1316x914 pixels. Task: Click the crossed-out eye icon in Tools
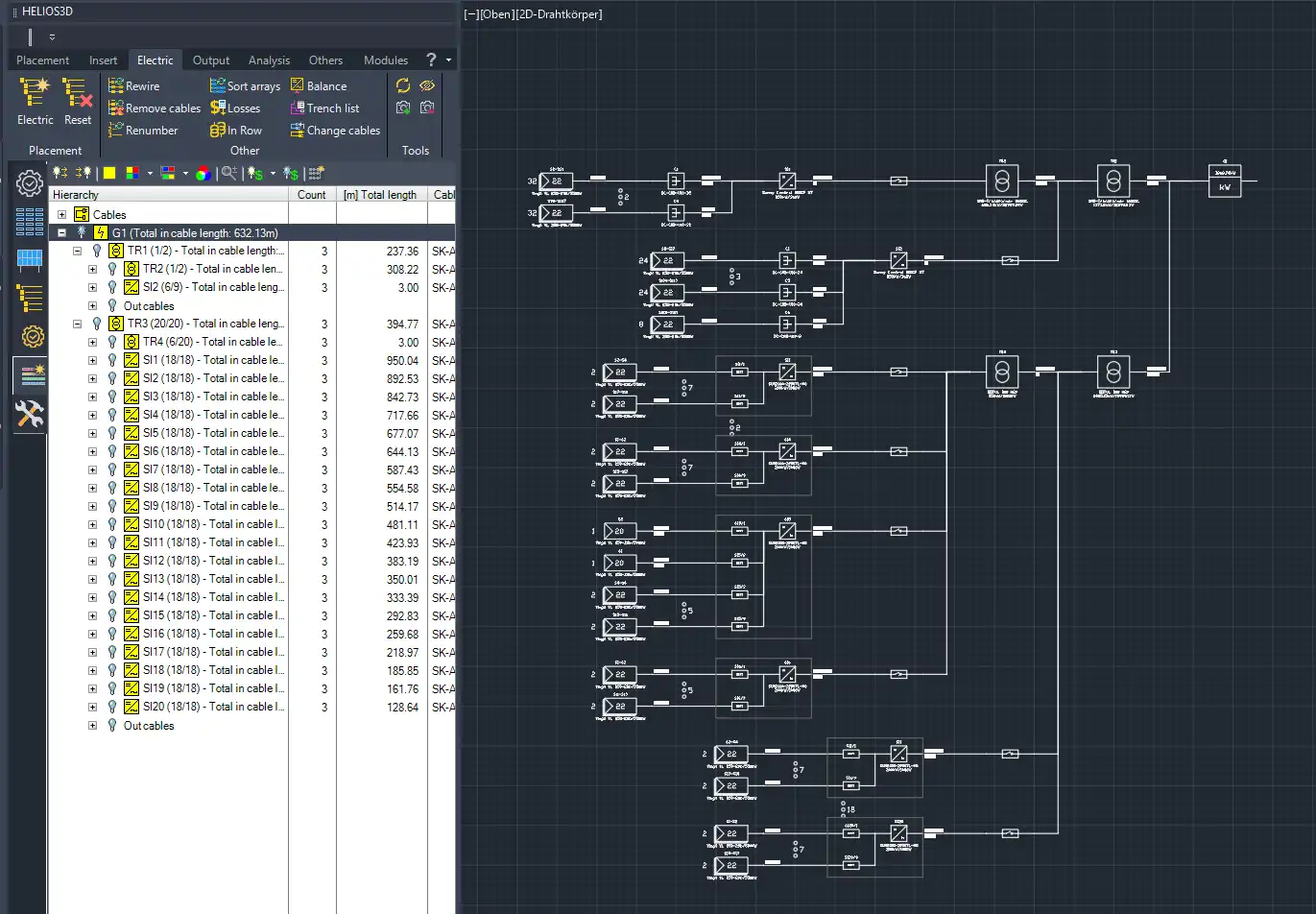[427, 85]
